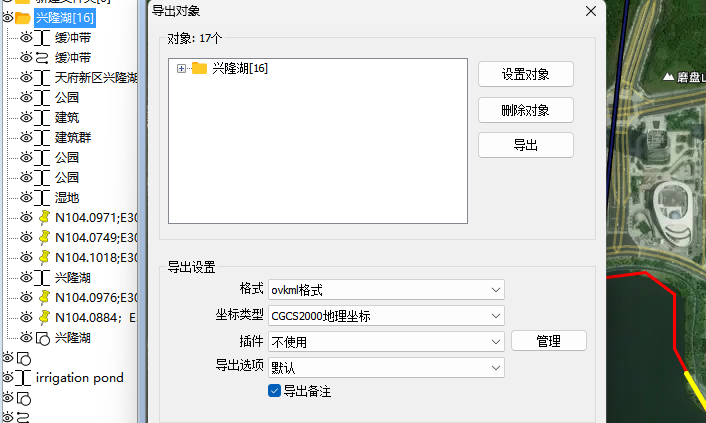The image size is (706, 423).
Task: Click the pushpin icon for N104.0971
Action: point(44,218)
